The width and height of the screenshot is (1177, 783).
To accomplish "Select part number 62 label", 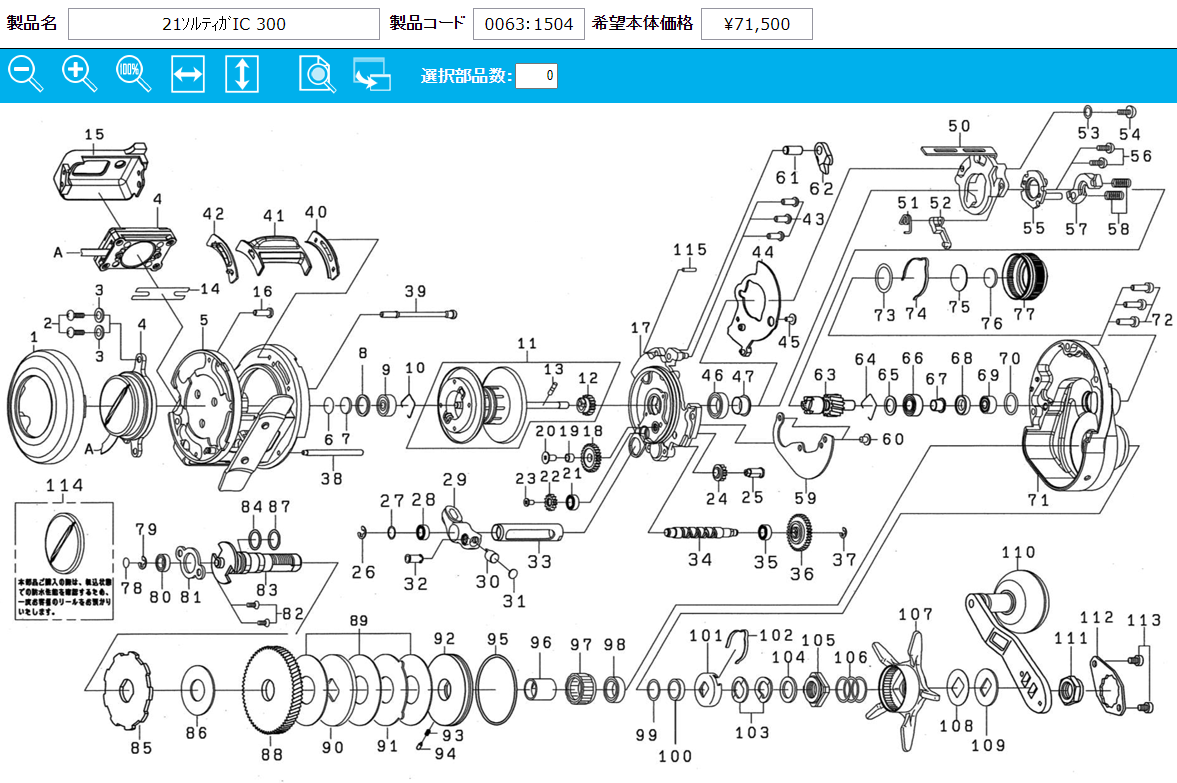I will coord(821,189).
